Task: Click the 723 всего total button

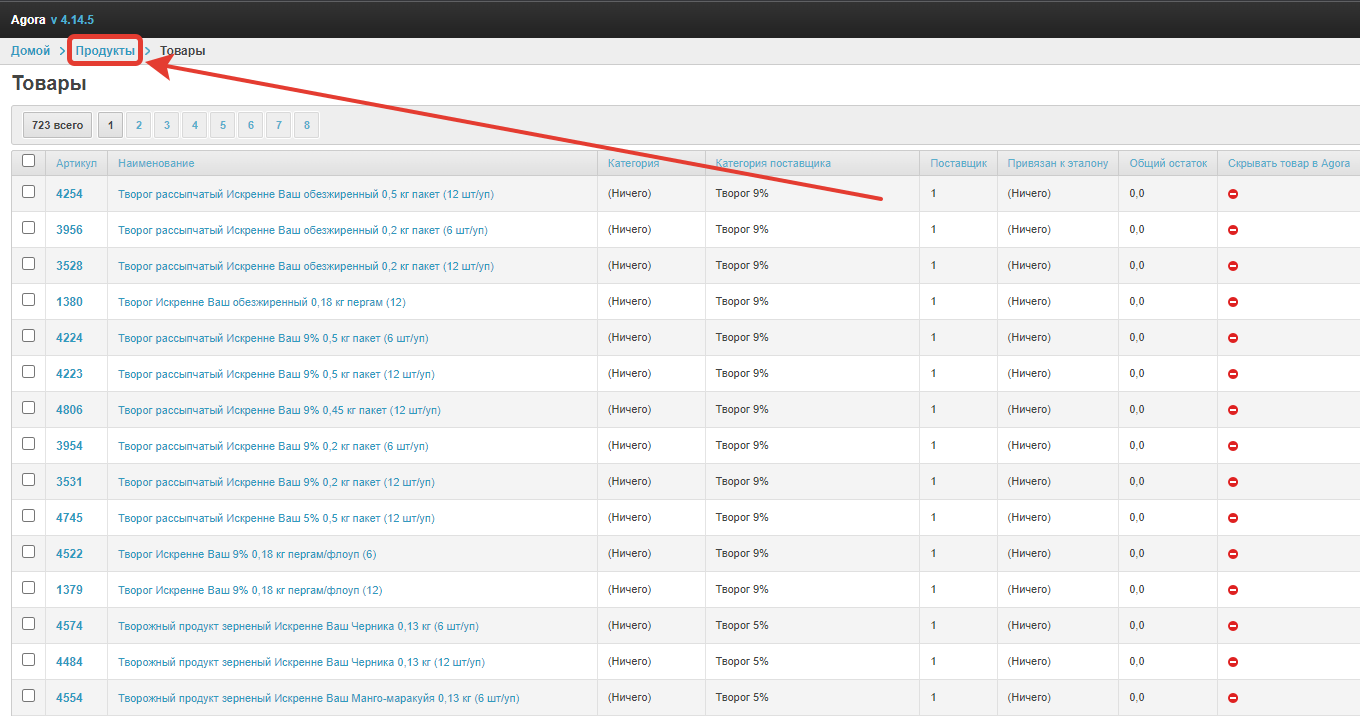Action: [x=57, y=125]
